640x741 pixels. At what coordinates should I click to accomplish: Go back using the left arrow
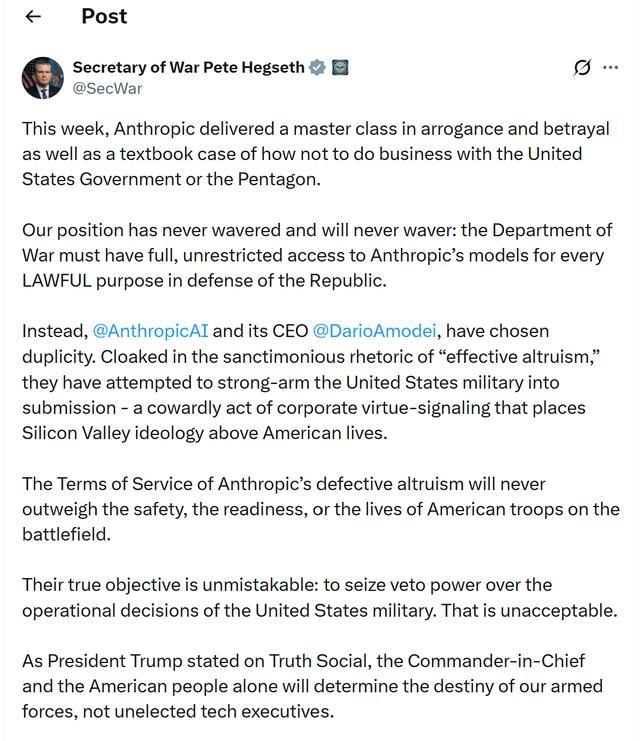[33, 16]
